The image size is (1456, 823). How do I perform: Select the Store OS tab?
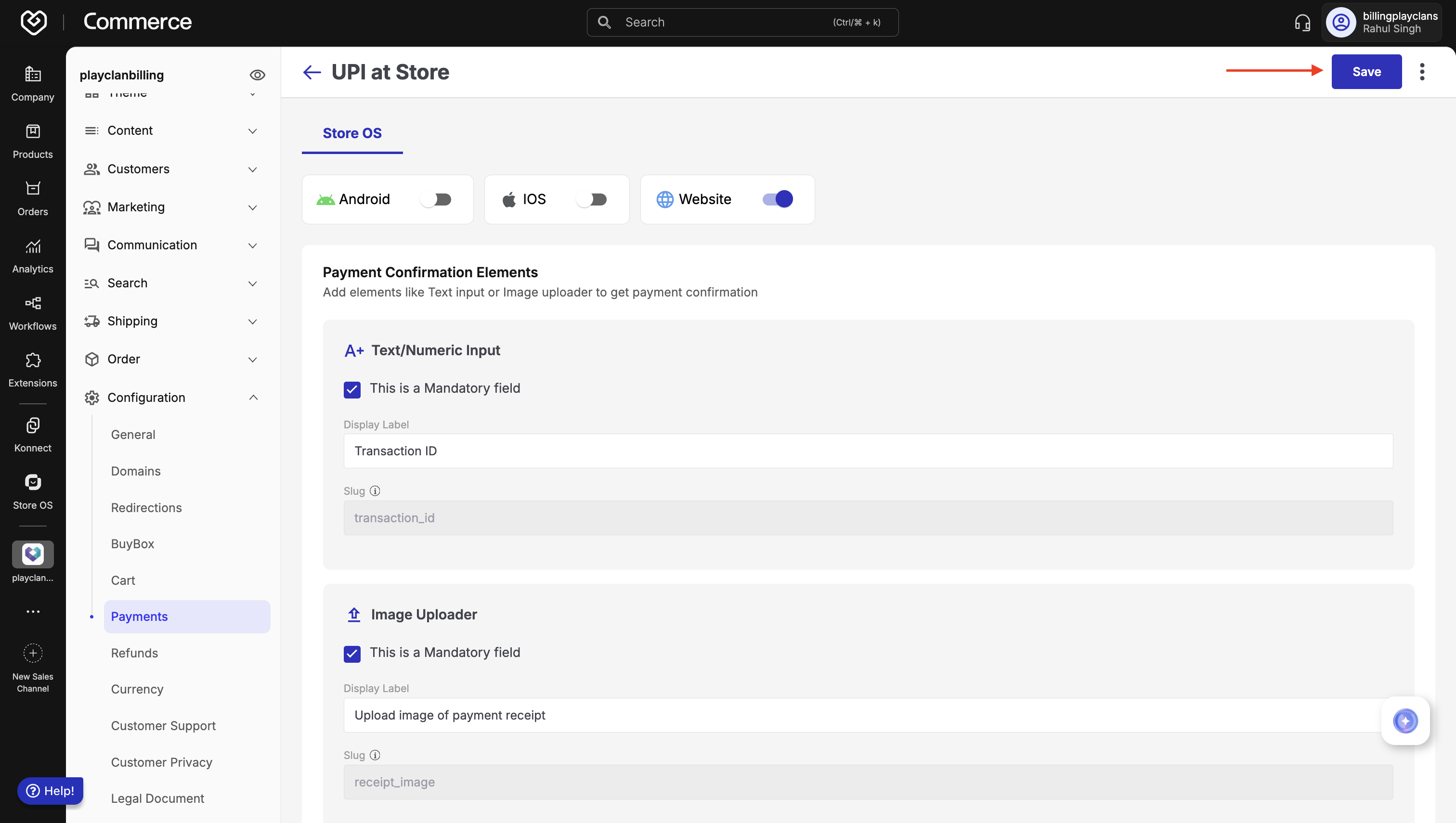click(351, 133)
